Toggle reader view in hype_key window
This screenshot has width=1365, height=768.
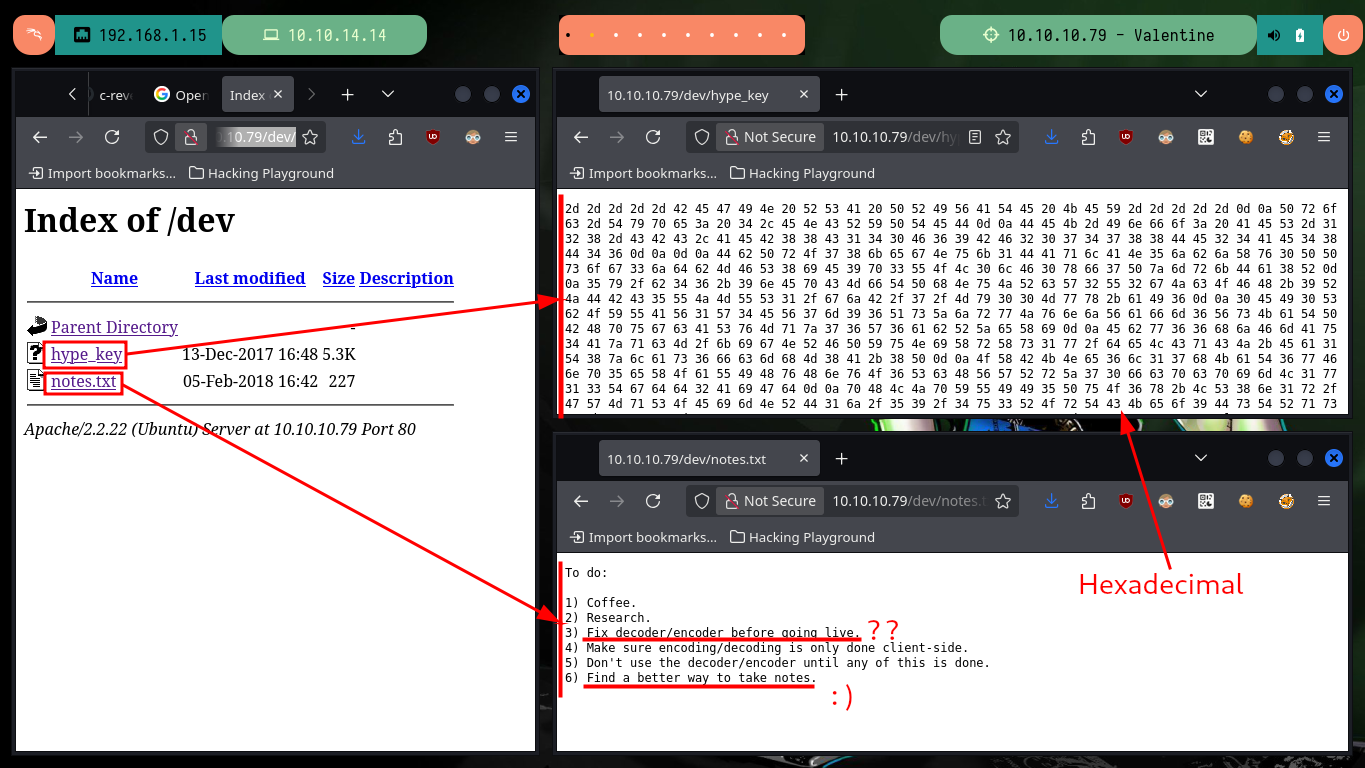pos(975,137)
